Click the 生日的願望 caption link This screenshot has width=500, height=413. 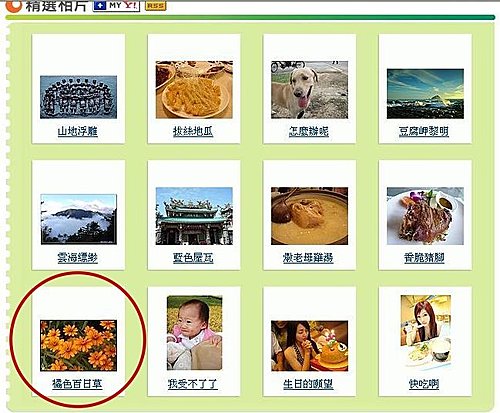(x=308, y=384)
